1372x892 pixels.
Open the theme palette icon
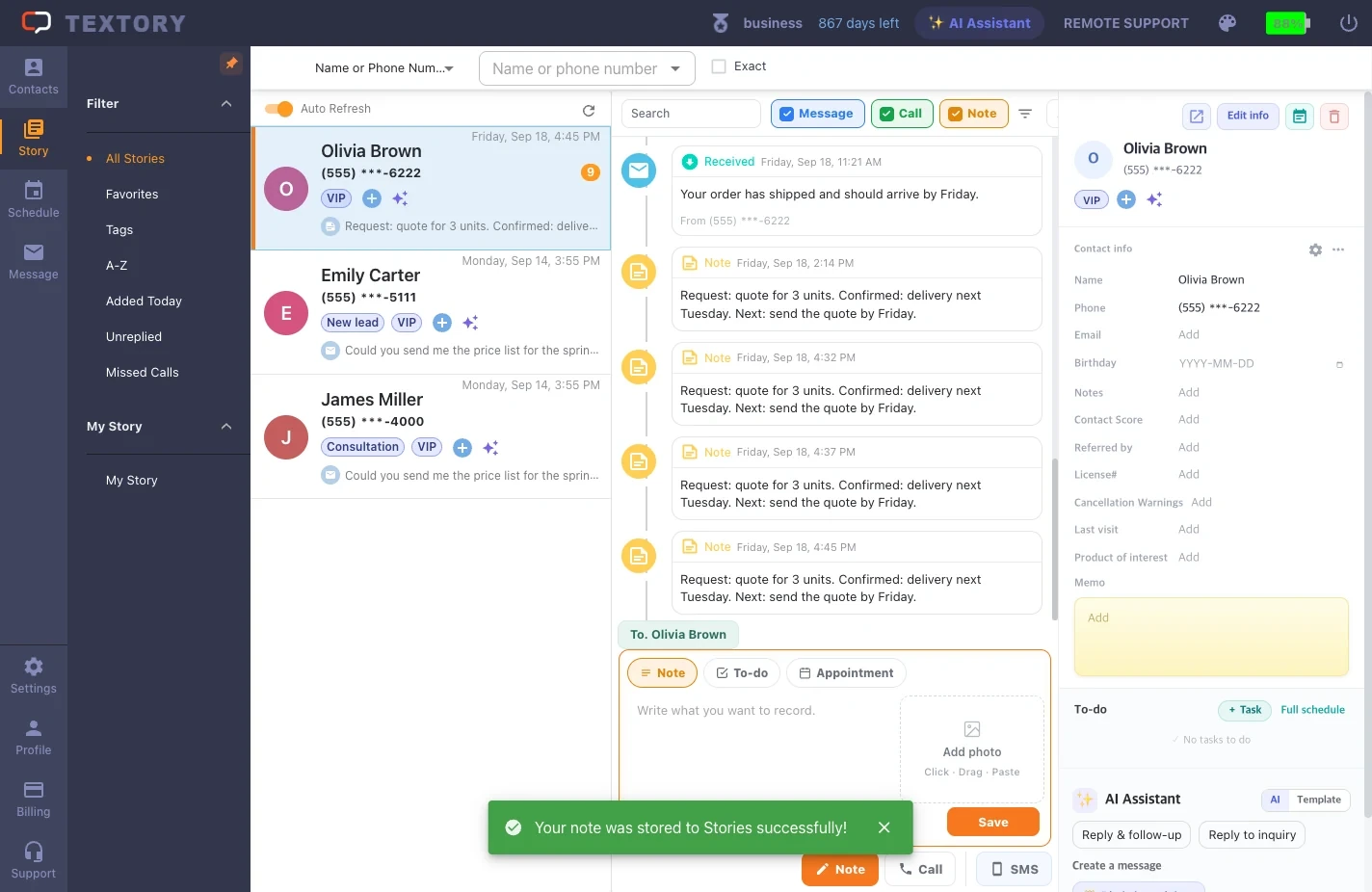1227,23
